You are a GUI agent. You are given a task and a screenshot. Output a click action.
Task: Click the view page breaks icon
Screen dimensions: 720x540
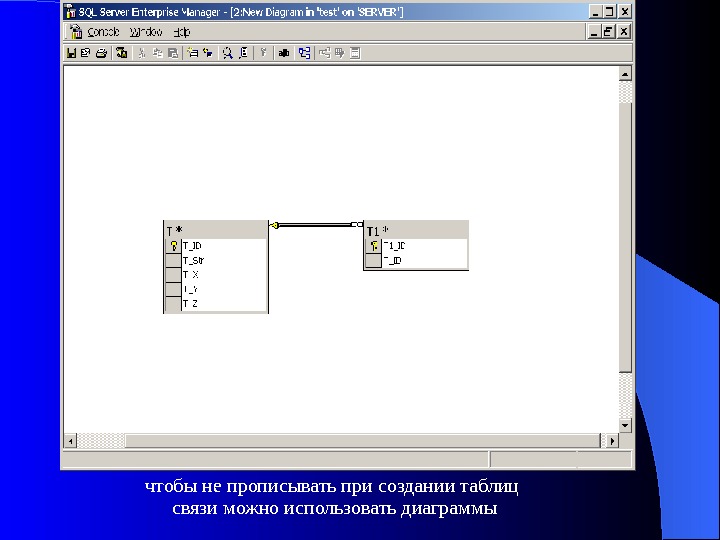pyautogui.click(x=244, y=53)
